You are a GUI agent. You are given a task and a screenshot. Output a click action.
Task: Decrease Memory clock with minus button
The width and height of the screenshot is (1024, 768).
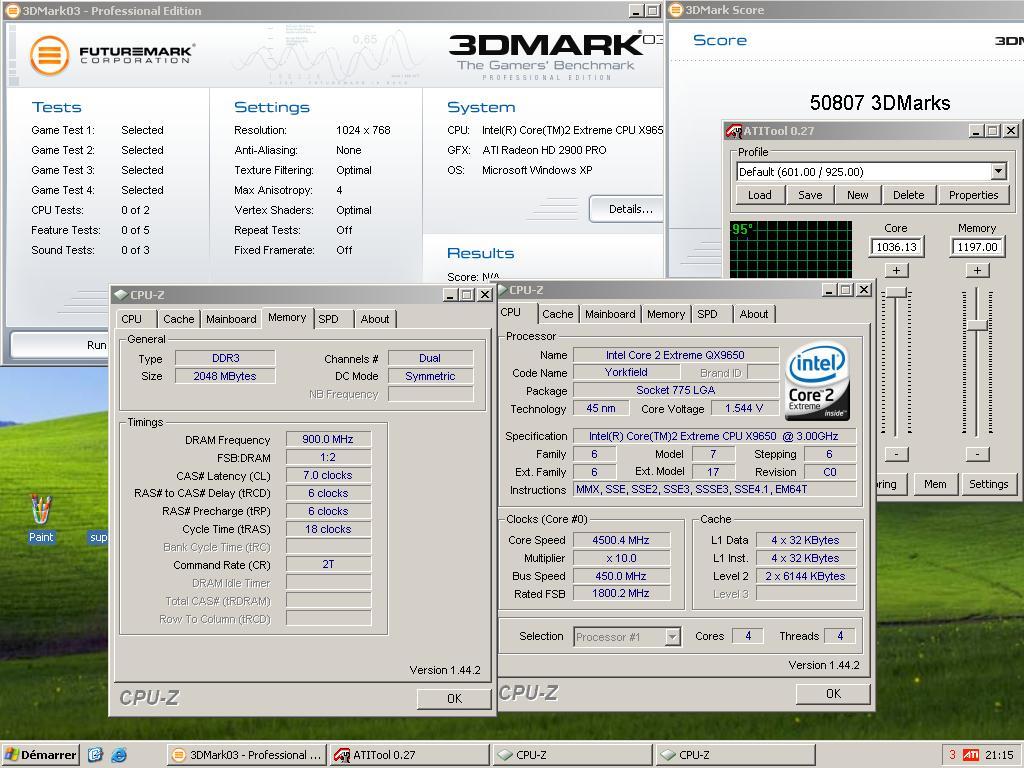coord(977,454)
